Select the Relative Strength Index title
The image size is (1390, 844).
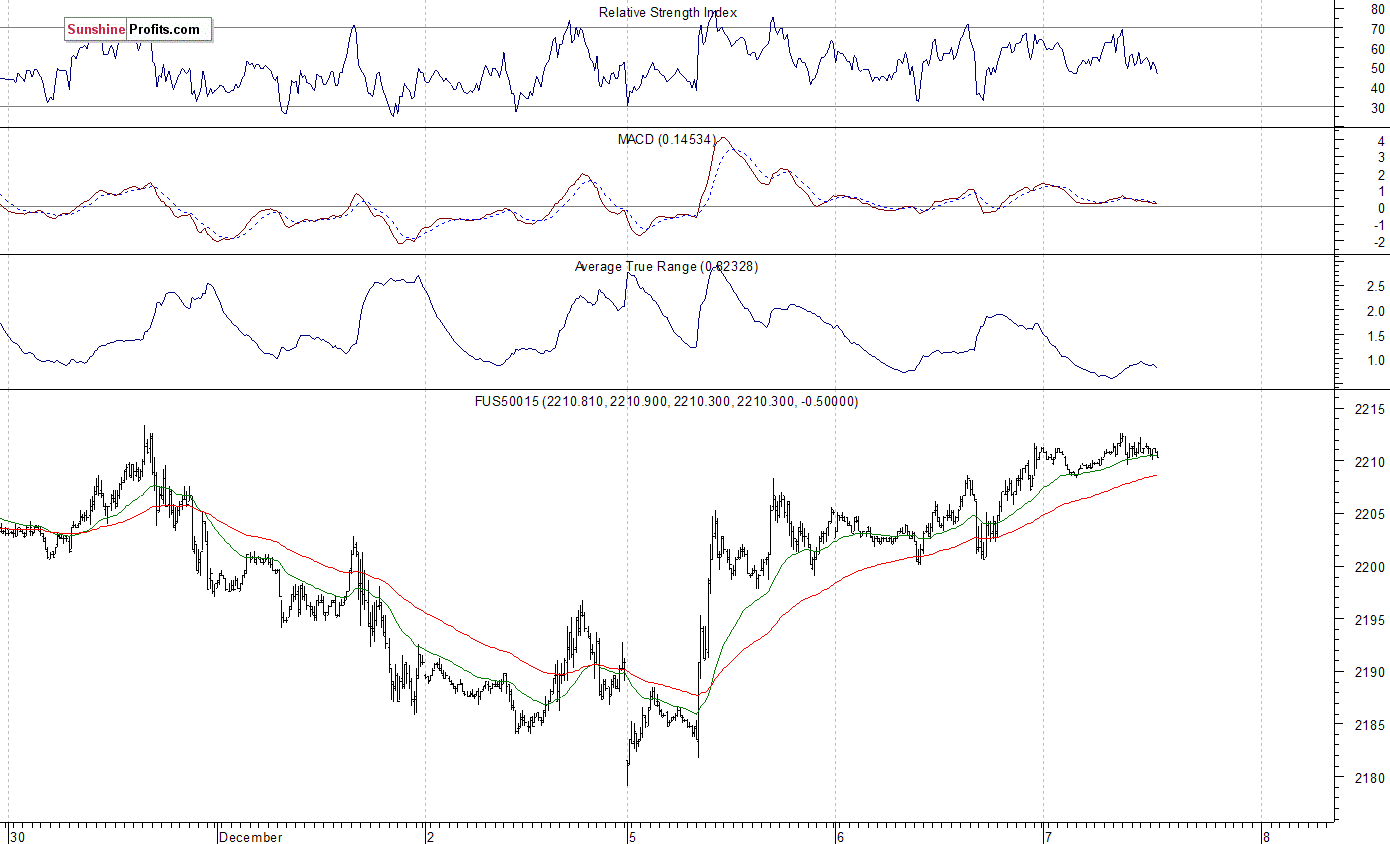[x=668, y=13]
